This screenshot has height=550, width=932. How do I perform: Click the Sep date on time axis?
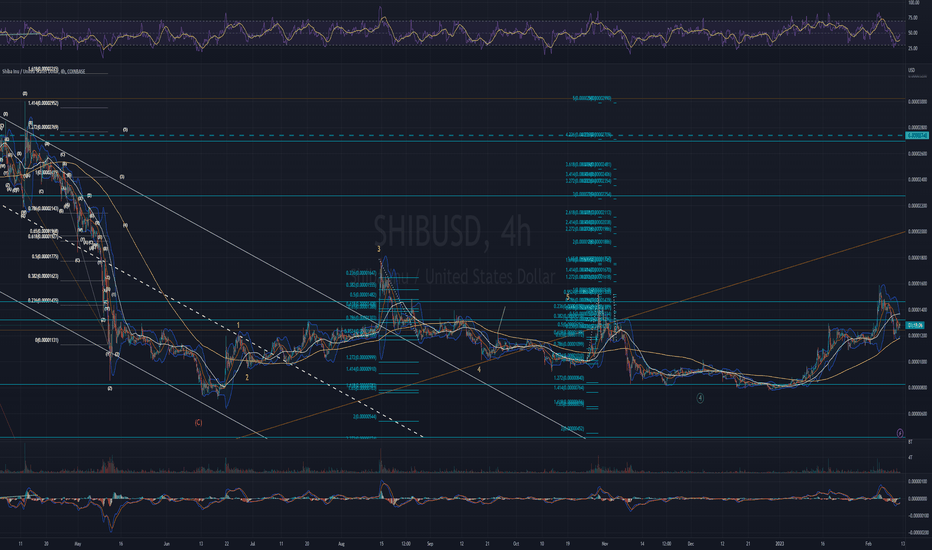coord(430,543)
